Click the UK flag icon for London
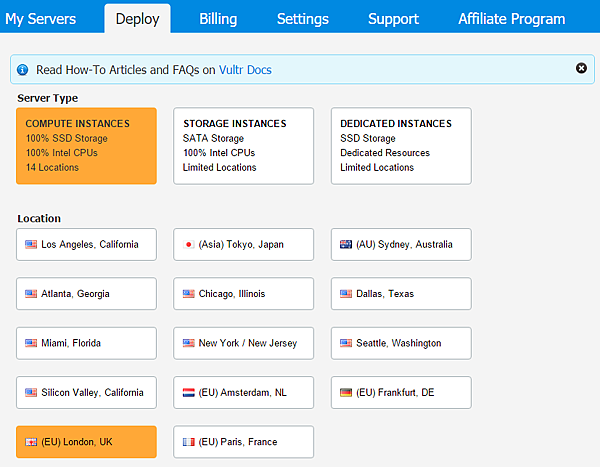Screen dimensions: 600x467 click(31, 442)
